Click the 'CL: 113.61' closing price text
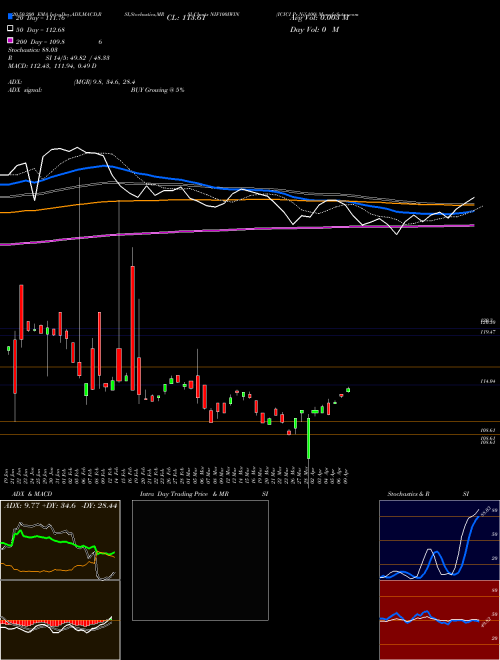The width and height of the screenshot is (500, 660). 186,18
